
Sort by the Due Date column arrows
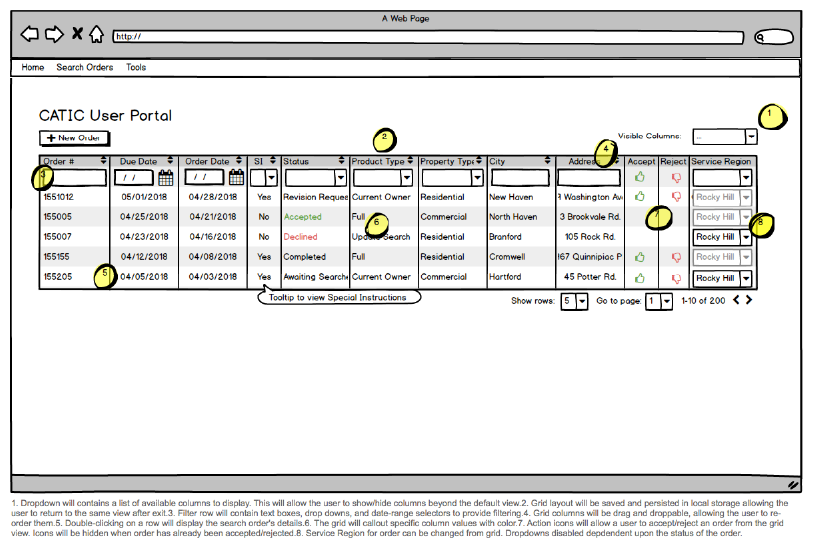pos(170,160)
